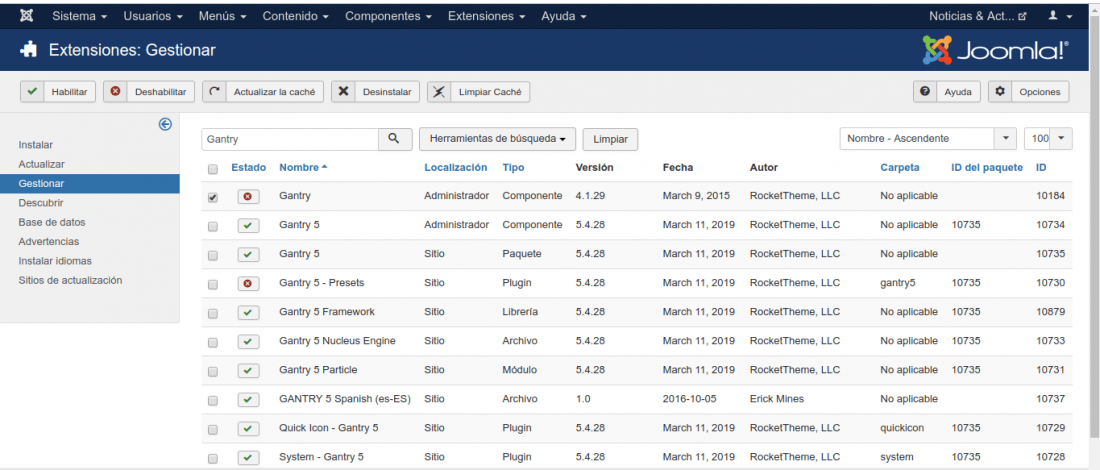The image size is (1100, 470).
Task: Click Actualizar la caché button
Action: click(263, 92)
